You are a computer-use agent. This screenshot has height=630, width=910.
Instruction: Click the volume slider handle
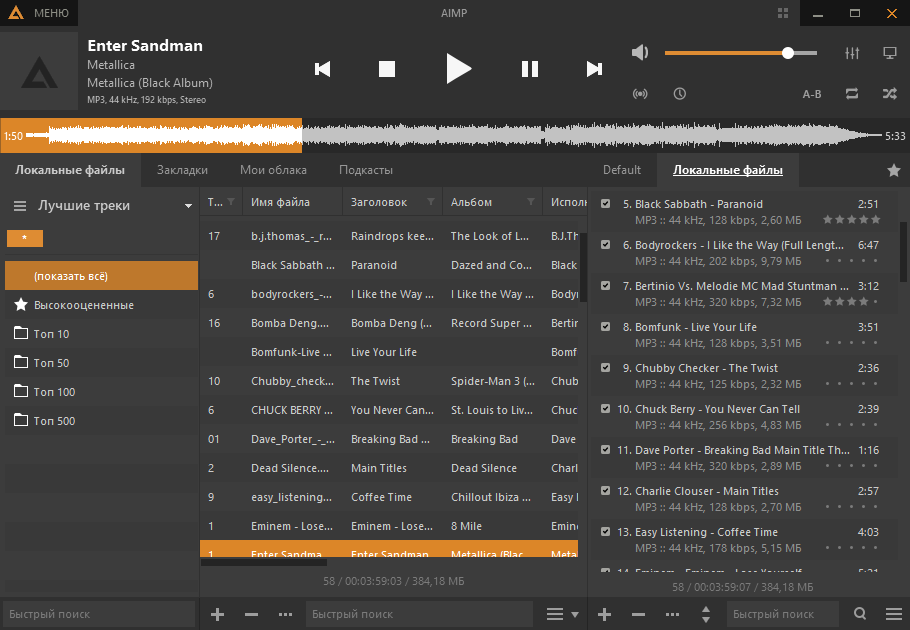click(788, 53)
